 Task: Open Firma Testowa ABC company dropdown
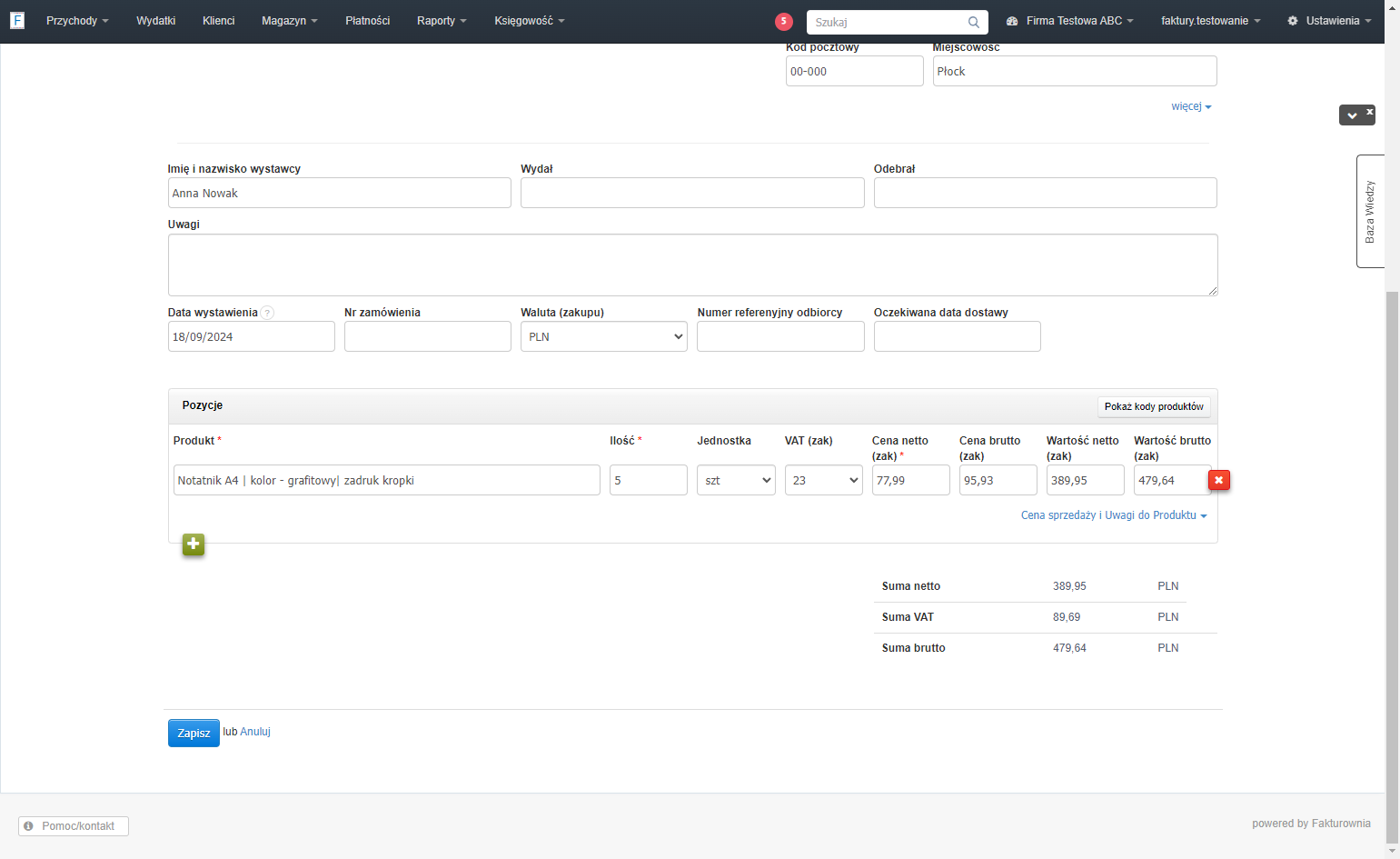1070,21
